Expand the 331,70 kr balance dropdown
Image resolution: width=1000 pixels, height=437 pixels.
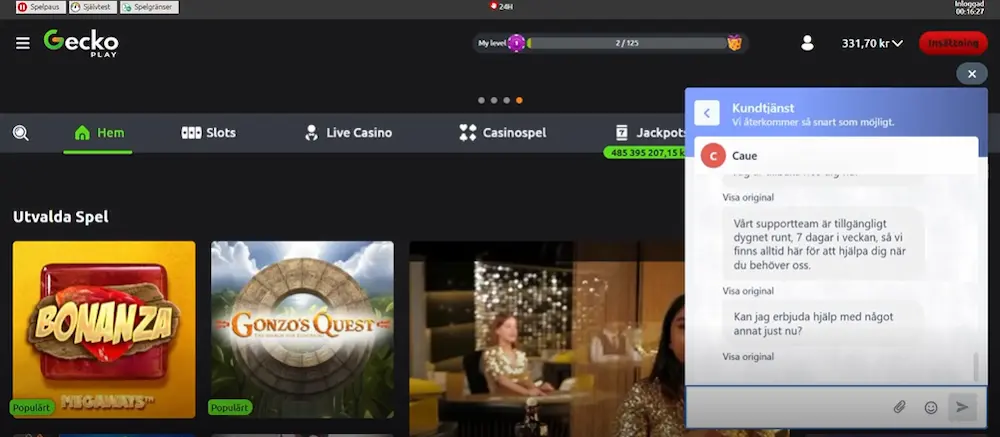coord(872,43)
